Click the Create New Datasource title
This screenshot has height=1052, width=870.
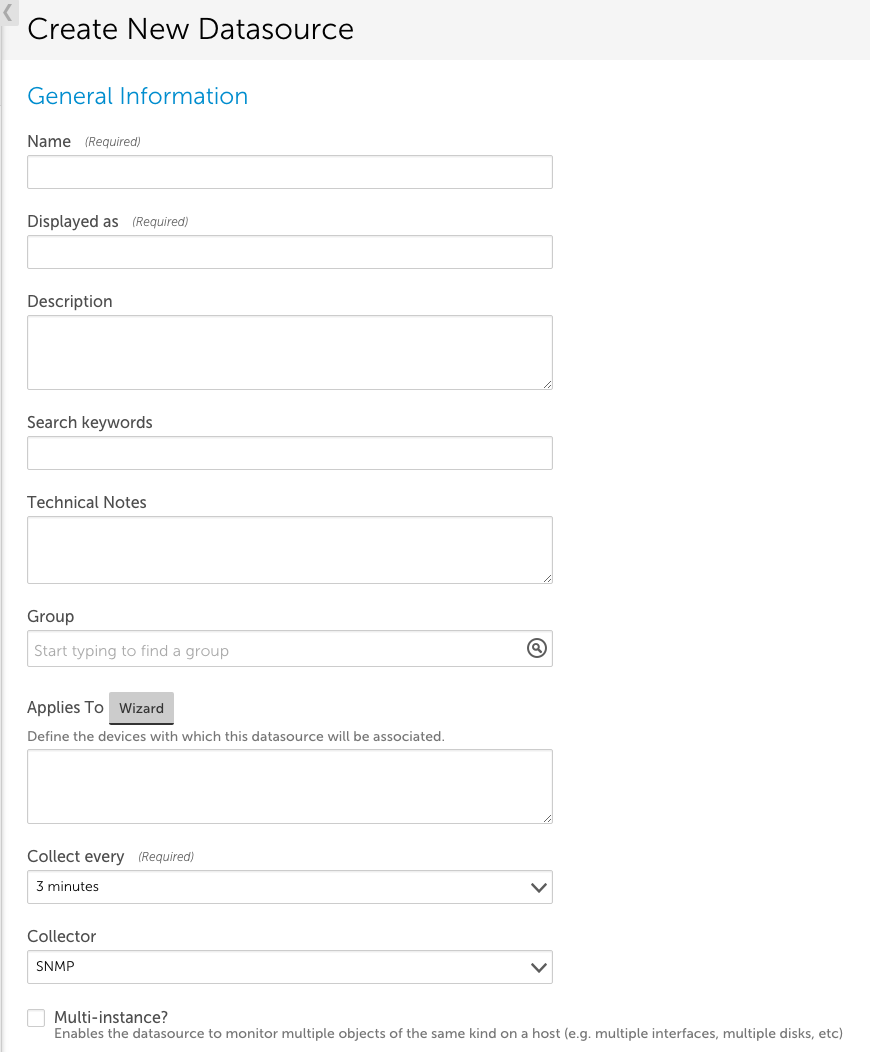[x=190, y=29]
